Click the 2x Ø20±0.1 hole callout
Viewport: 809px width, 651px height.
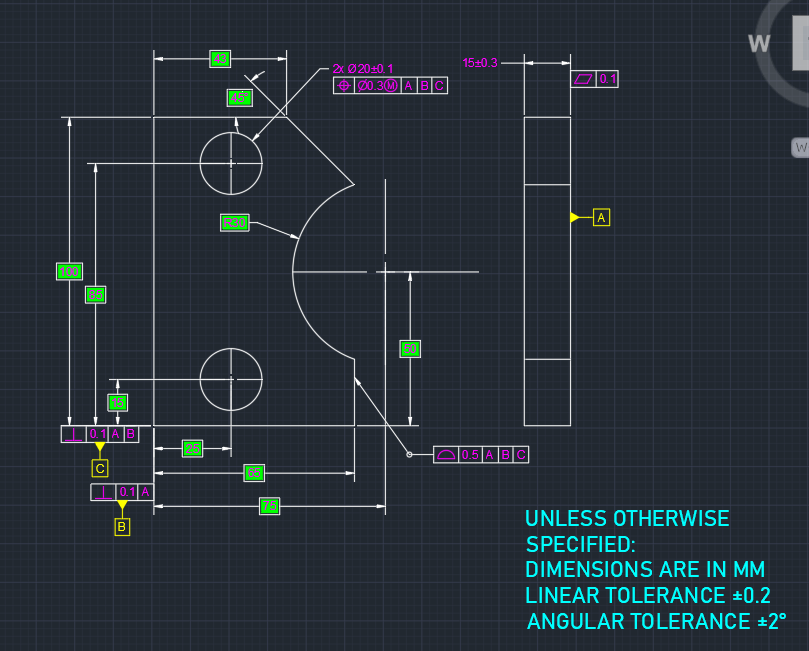pos(363,69)
